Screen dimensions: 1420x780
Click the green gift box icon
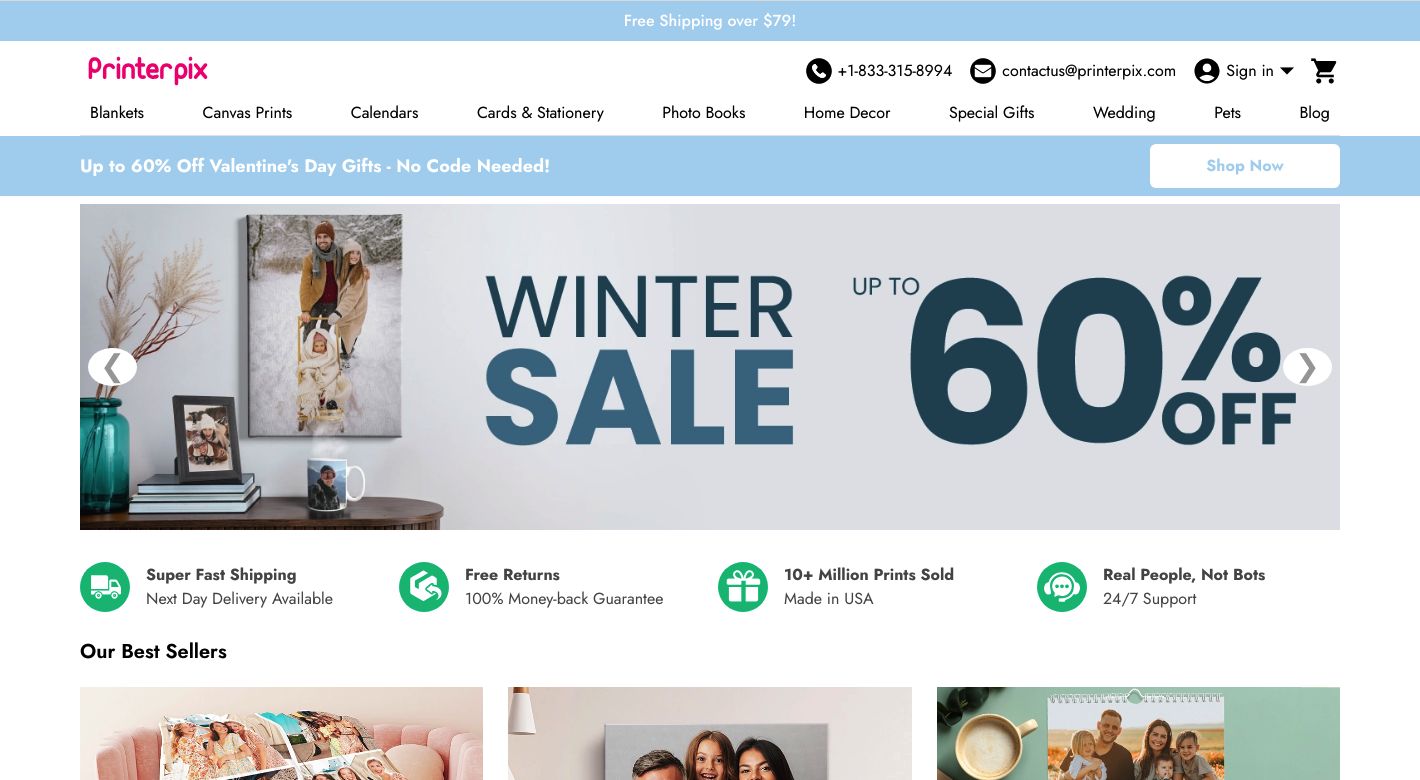743,587
